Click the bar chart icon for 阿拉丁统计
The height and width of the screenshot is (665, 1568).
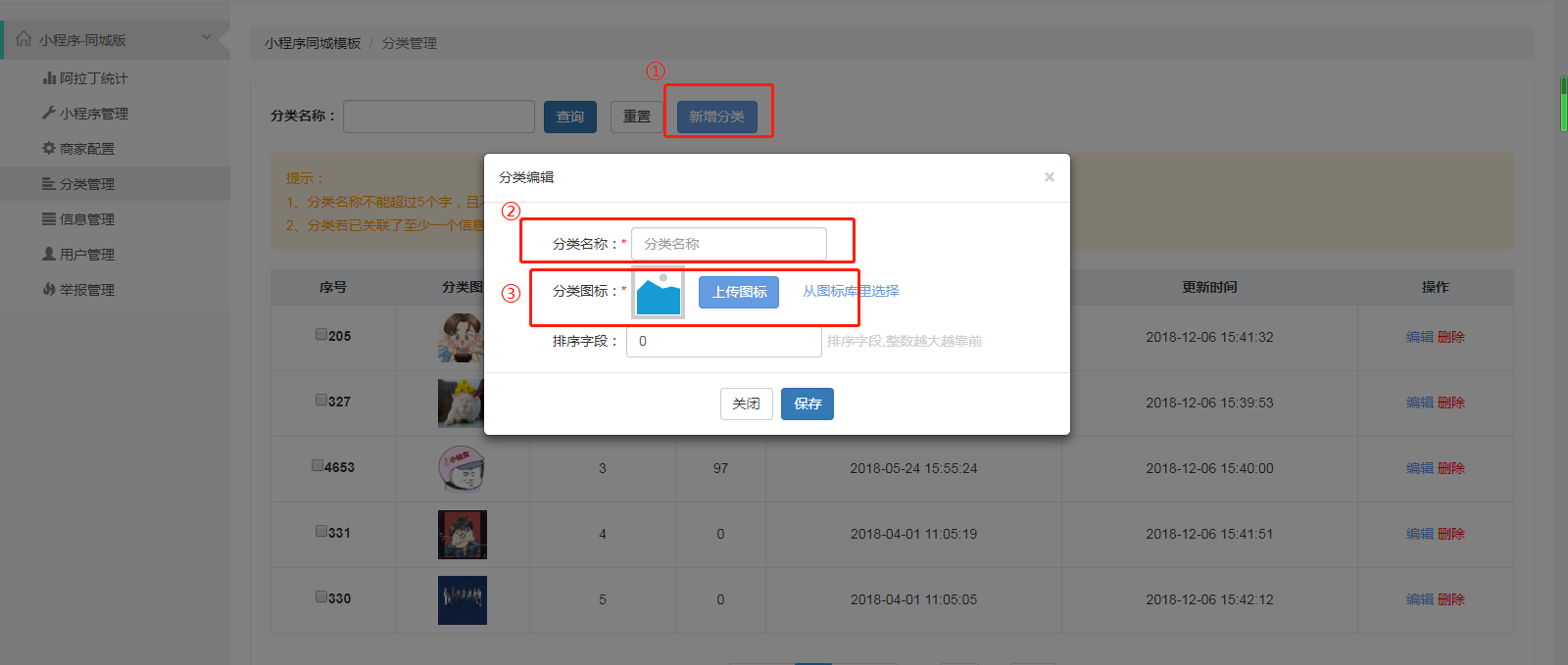click(49, 78)
